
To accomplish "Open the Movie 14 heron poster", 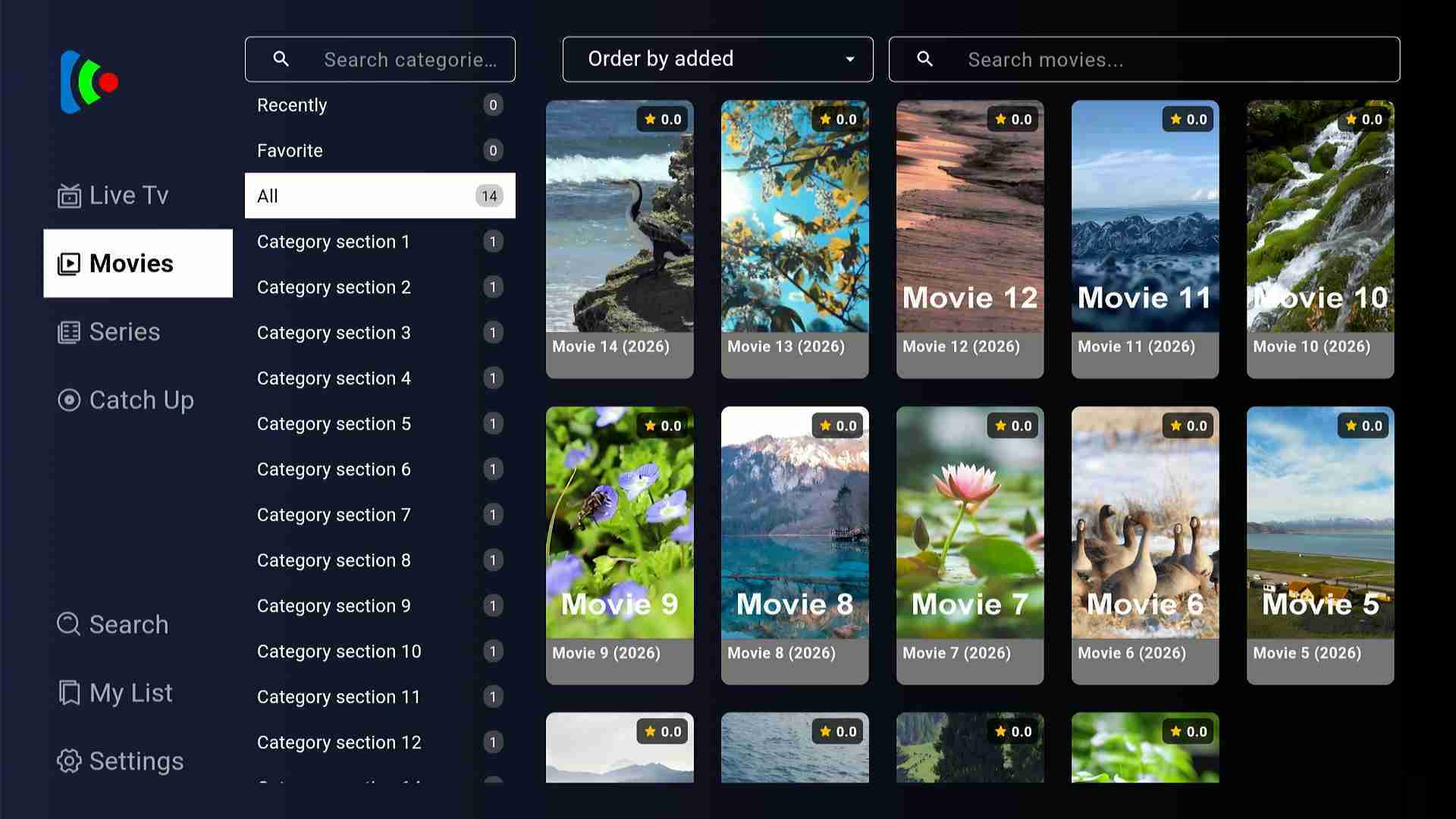I will [x=620, y=217].
